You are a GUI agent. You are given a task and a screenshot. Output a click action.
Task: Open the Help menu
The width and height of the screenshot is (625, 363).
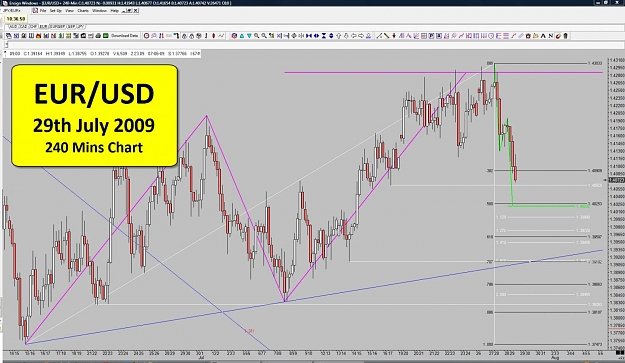click(x=114, y=11)
